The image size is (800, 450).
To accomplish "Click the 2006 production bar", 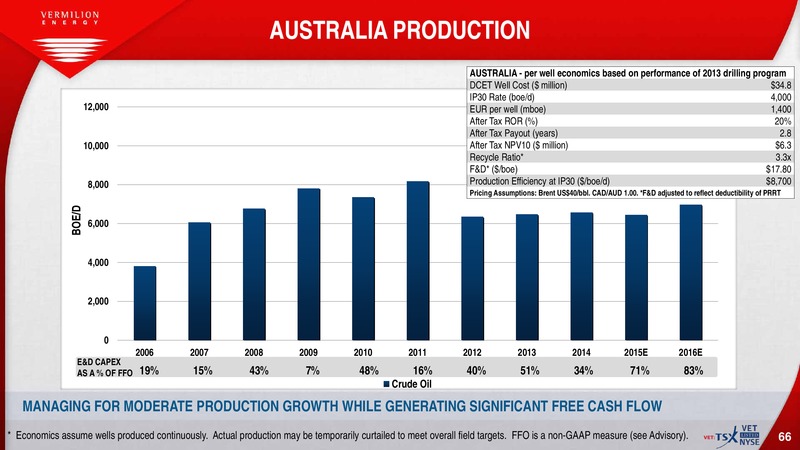I will (145, 303).
